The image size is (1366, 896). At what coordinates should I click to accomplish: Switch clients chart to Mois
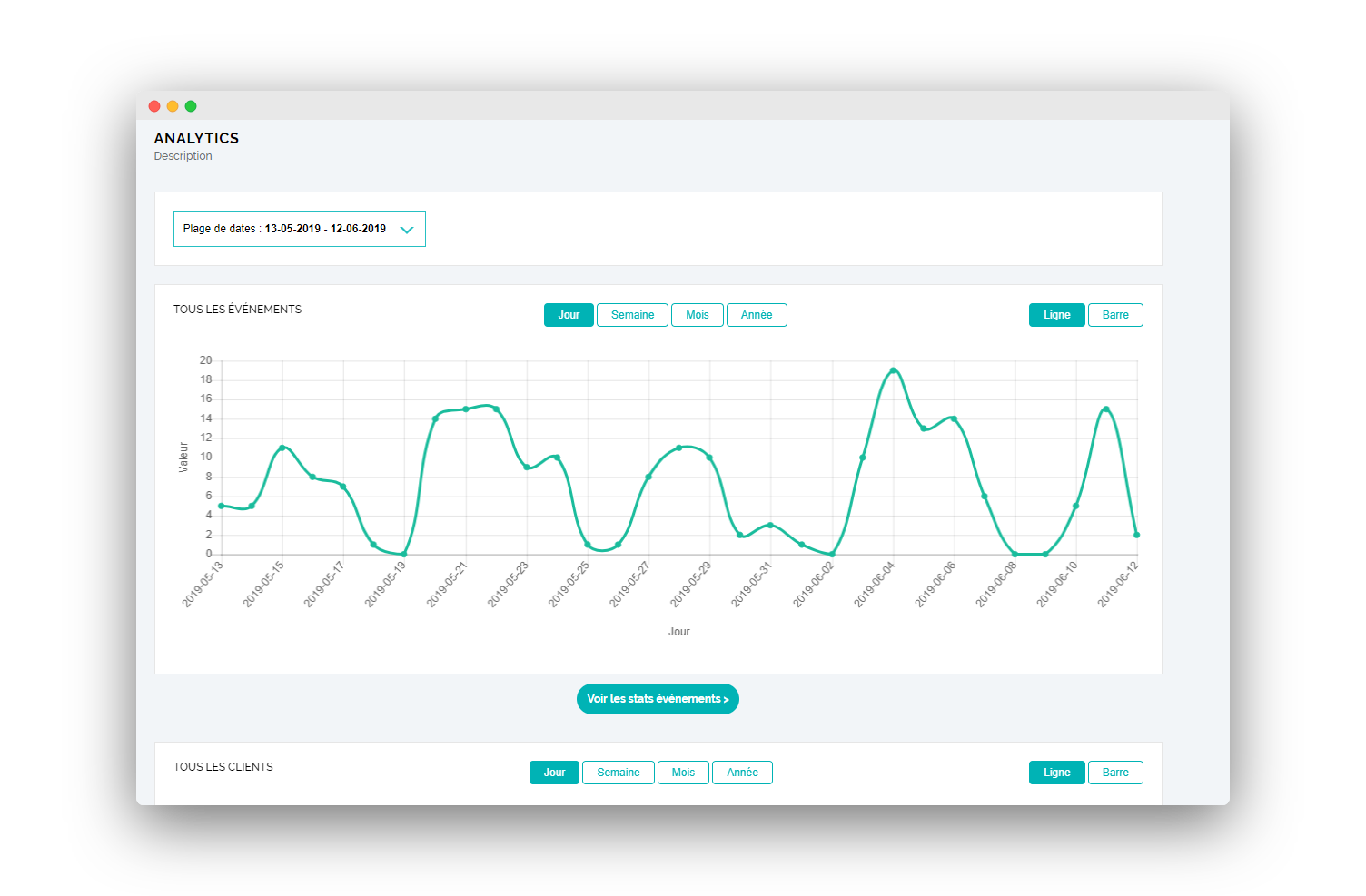[683, 773]
